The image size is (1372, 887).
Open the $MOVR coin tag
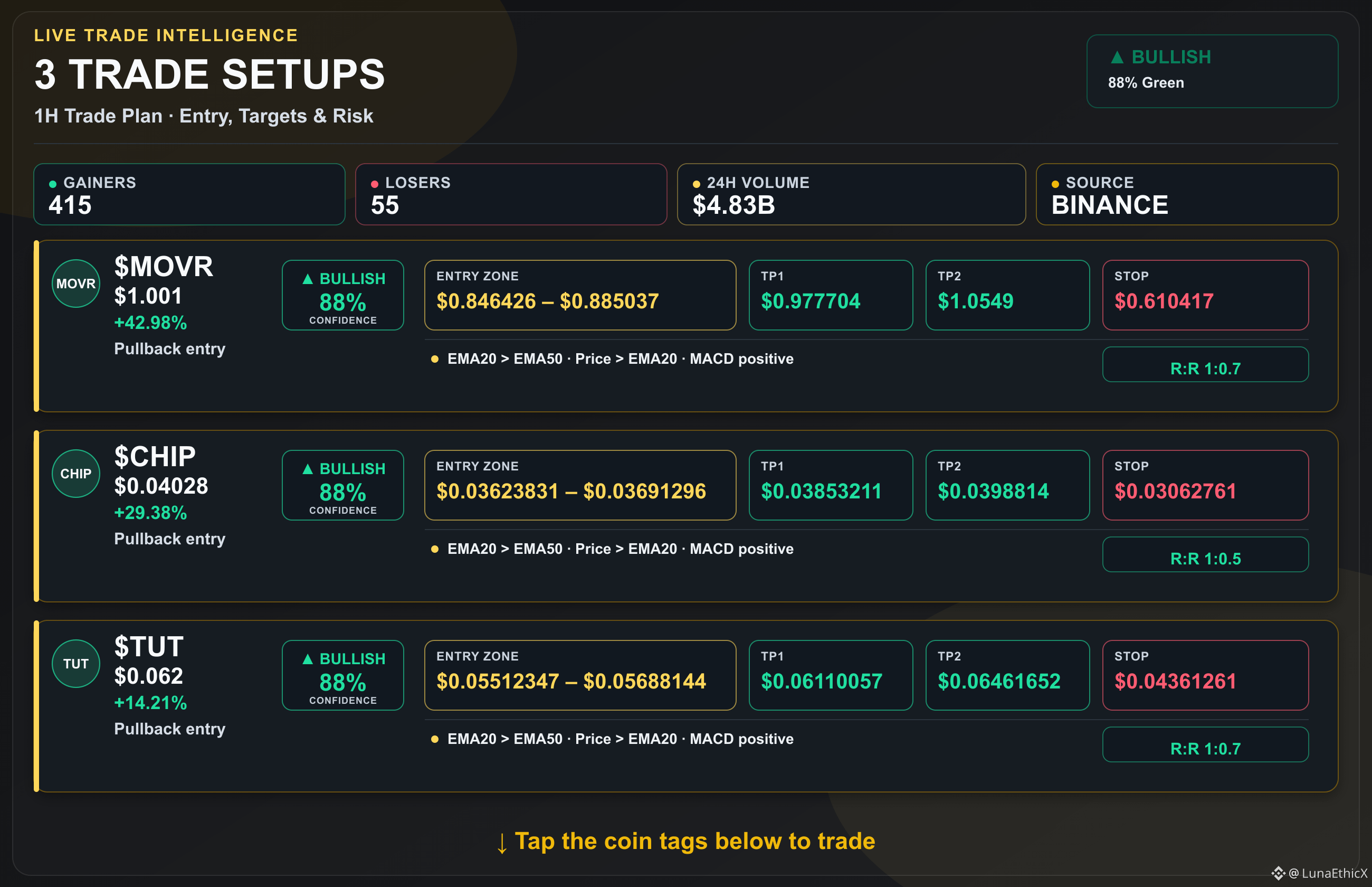[164, 267]
